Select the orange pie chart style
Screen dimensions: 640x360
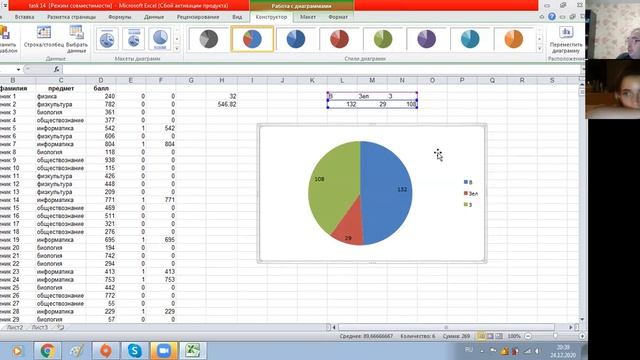click(513, 39)
